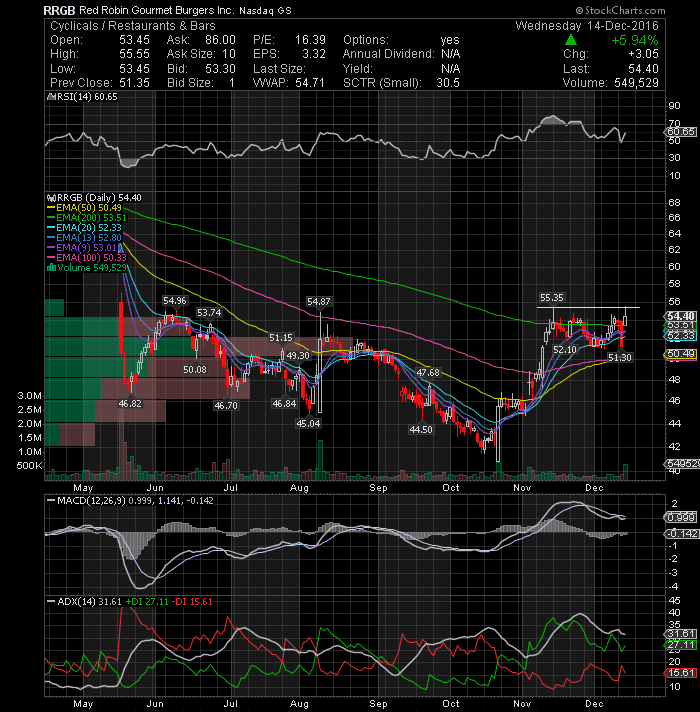Click the yellow EMA(50) legend color dash
Image resolution: width=700 pixels, height=712 pixels.
click(x=51, y=208)
